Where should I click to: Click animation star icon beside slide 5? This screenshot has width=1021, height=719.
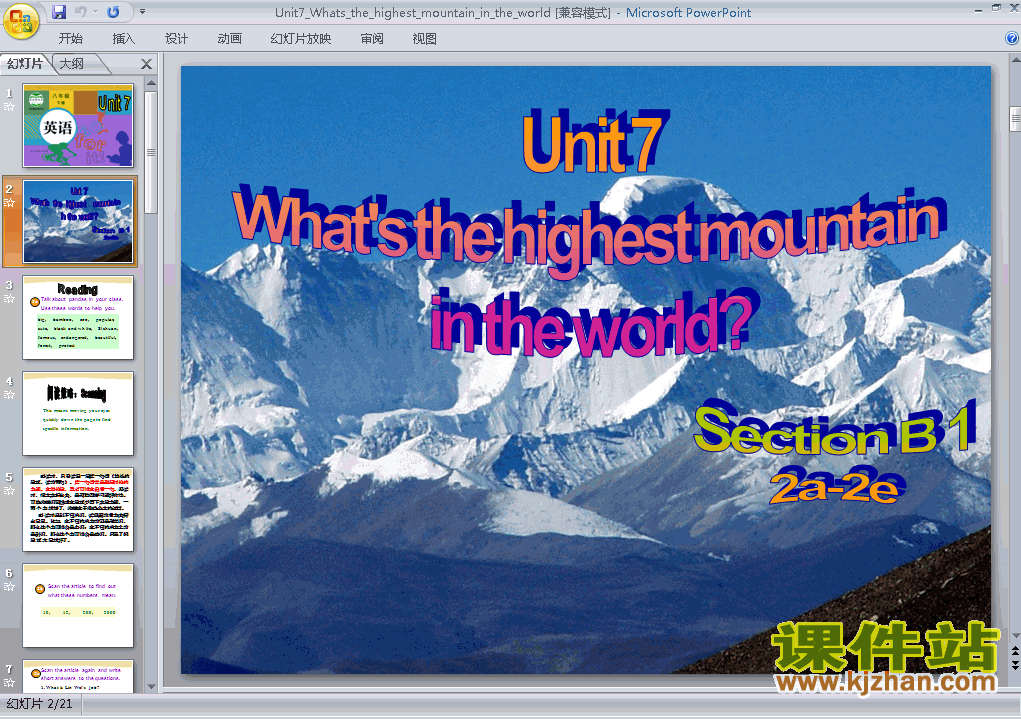pos(9,490)
